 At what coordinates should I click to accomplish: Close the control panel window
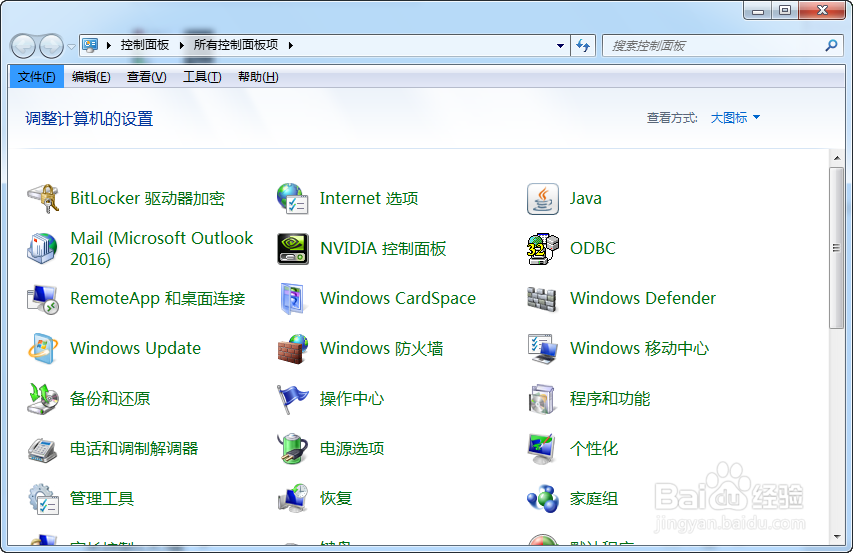[x=822, y=10]
